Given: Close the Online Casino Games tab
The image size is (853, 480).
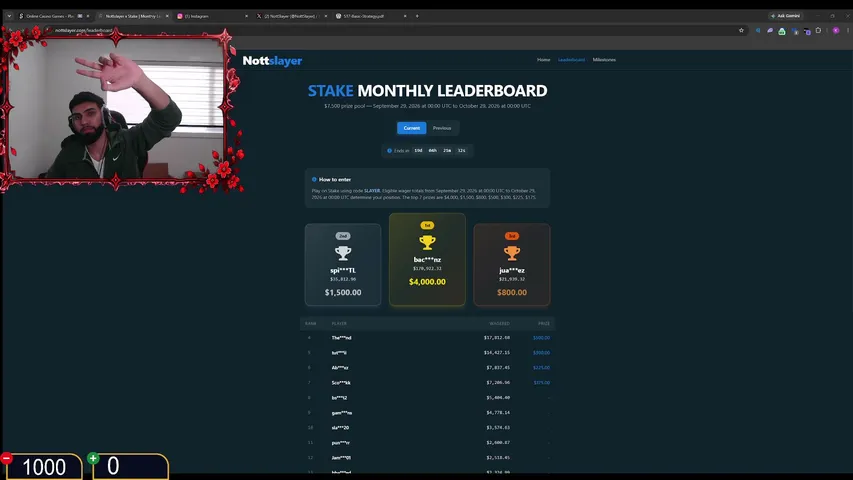Looking at the screenshot, I should (x=88, y=16).
